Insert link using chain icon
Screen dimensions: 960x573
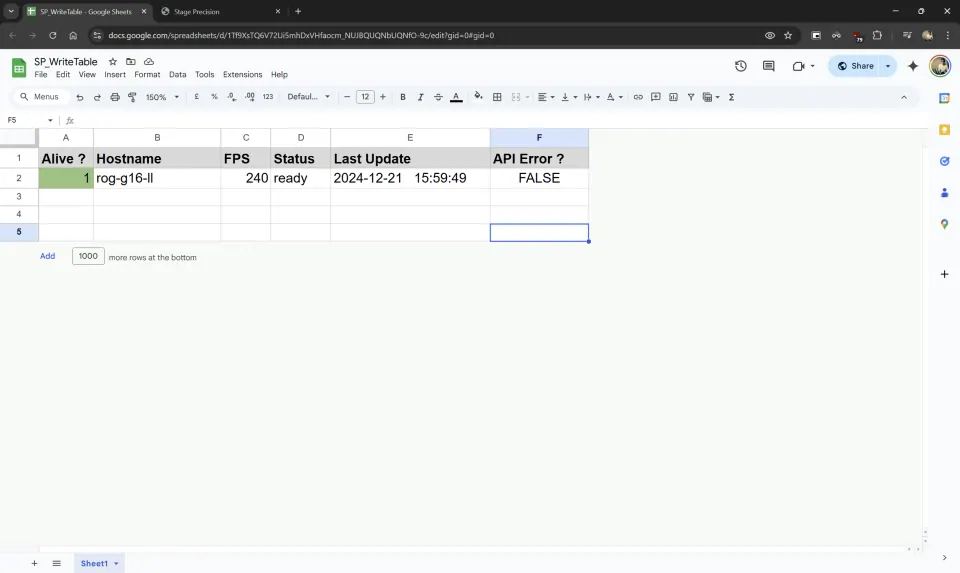click(638, 97)
